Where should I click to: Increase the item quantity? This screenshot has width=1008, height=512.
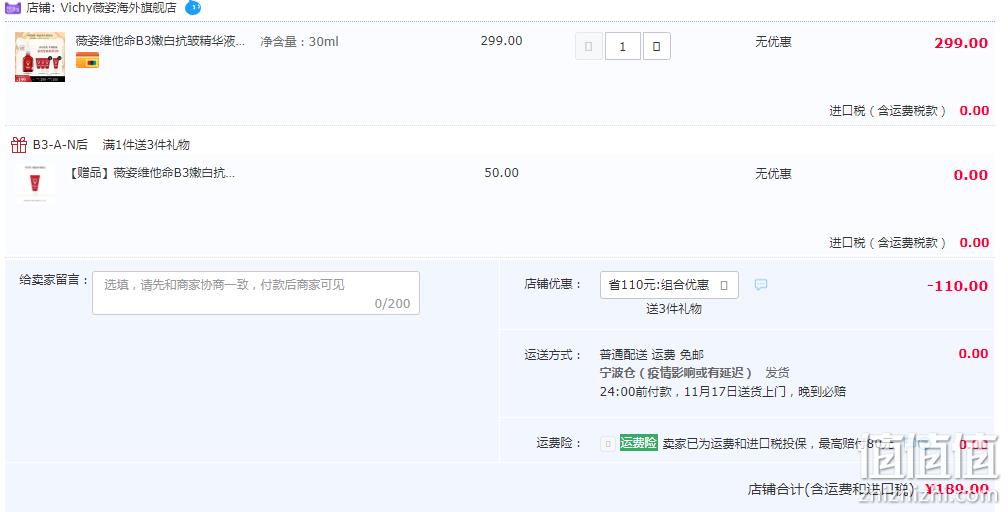(x=656, y=46)
